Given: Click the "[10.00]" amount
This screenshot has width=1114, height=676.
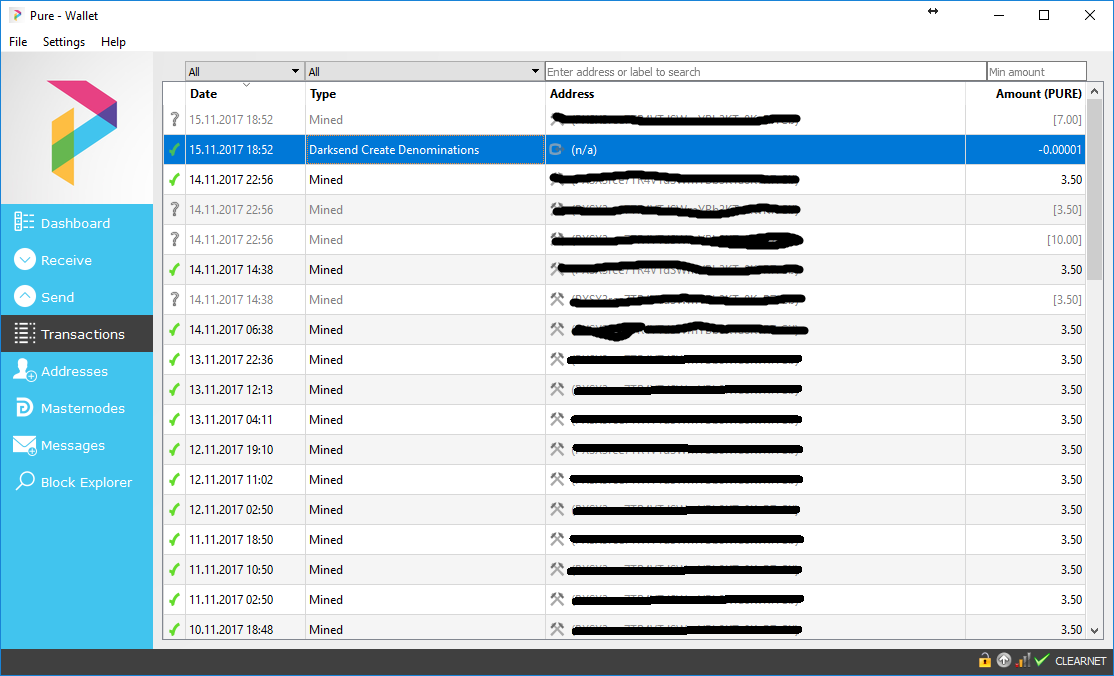Looking at the screenshot, I should (x=1064, y=240).
